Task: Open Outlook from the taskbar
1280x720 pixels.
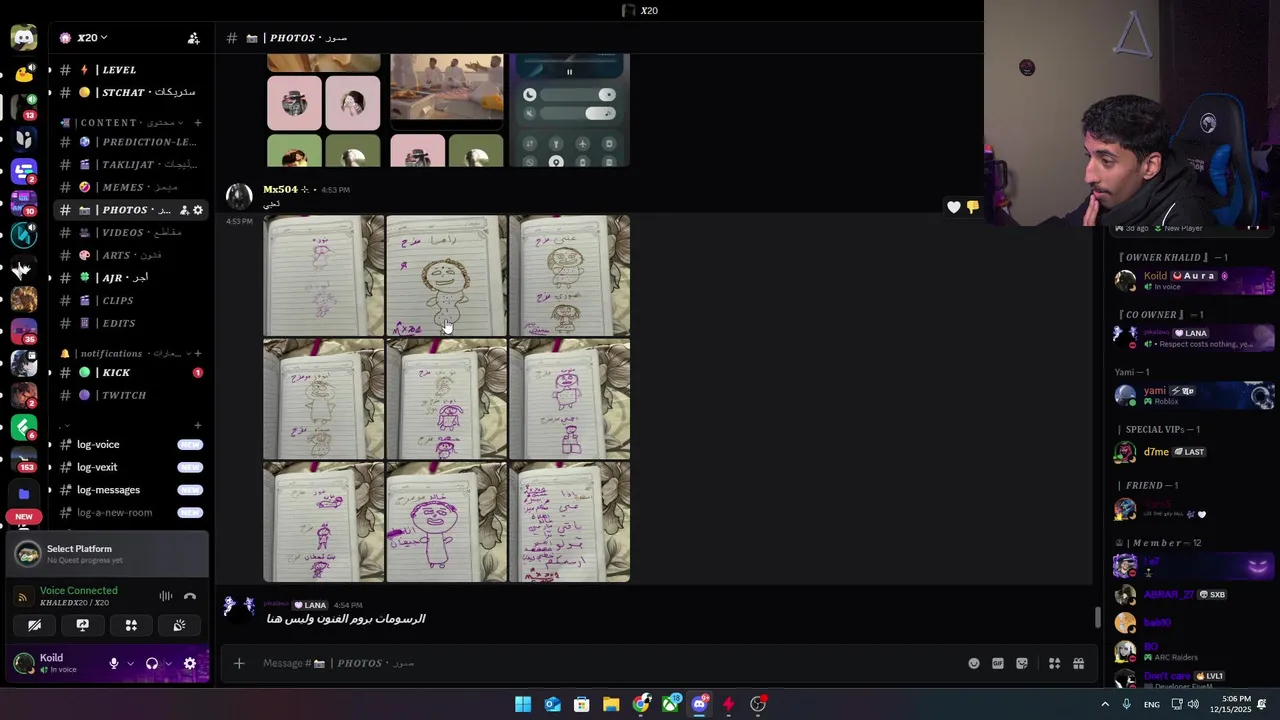Action: (553, 704)
